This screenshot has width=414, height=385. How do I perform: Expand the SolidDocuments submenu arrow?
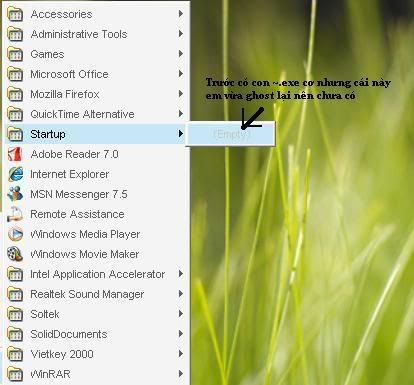tap(181, 334)
